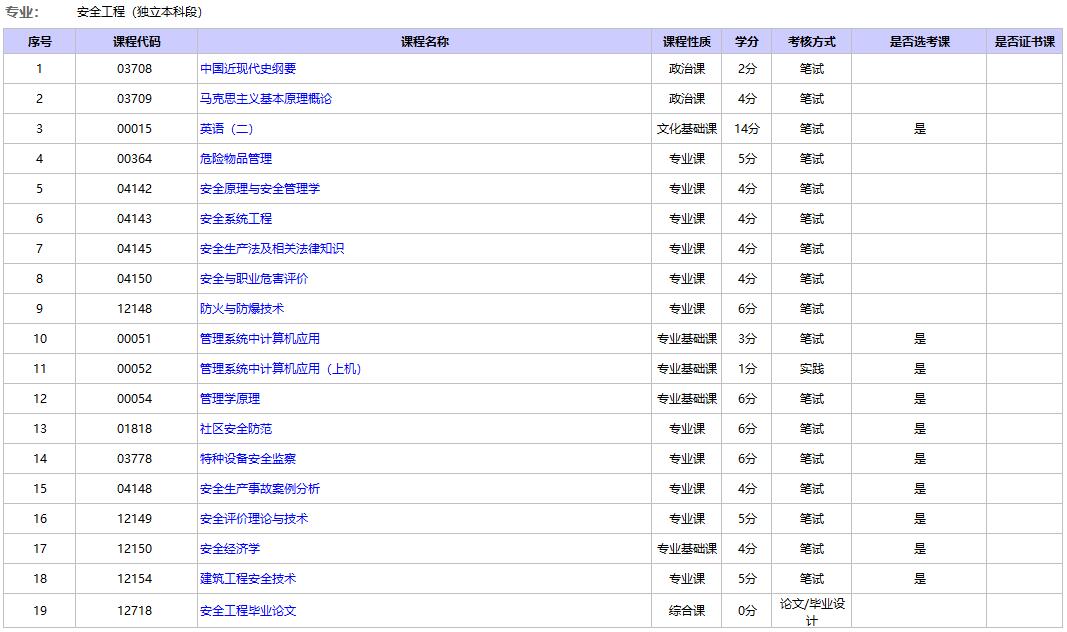Image resolution: width=1067 pixels, height=632 pixels.
Task: Select course code 04150
Action: [x=135, y=278]
